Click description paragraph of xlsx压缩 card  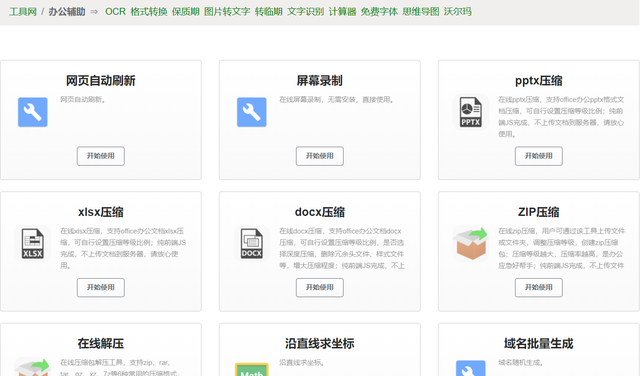click(x=123, y=248)
